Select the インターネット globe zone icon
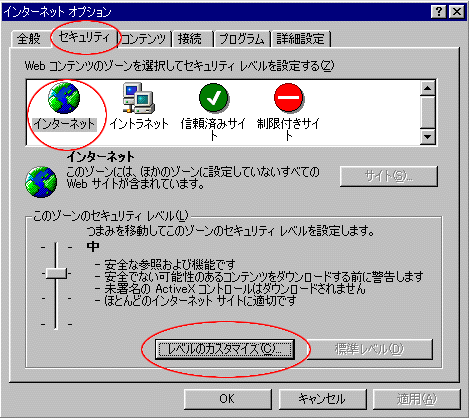The height and width of the screenshot is (418, 469). click(64, 98)
